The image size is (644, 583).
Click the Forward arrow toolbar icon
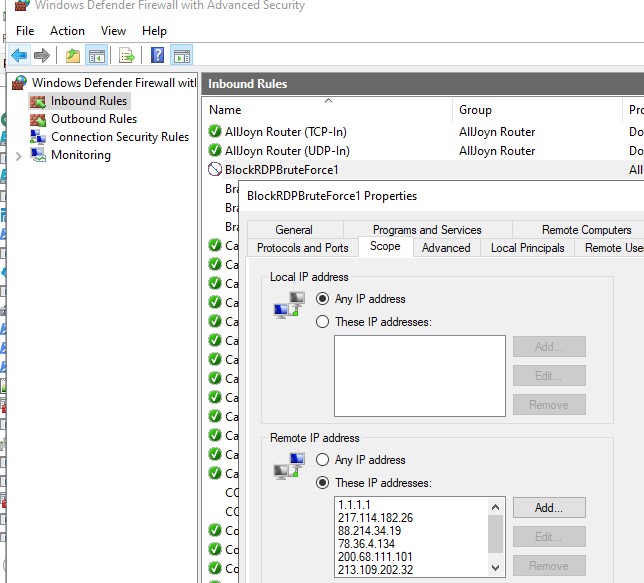(x=41, y=55)
